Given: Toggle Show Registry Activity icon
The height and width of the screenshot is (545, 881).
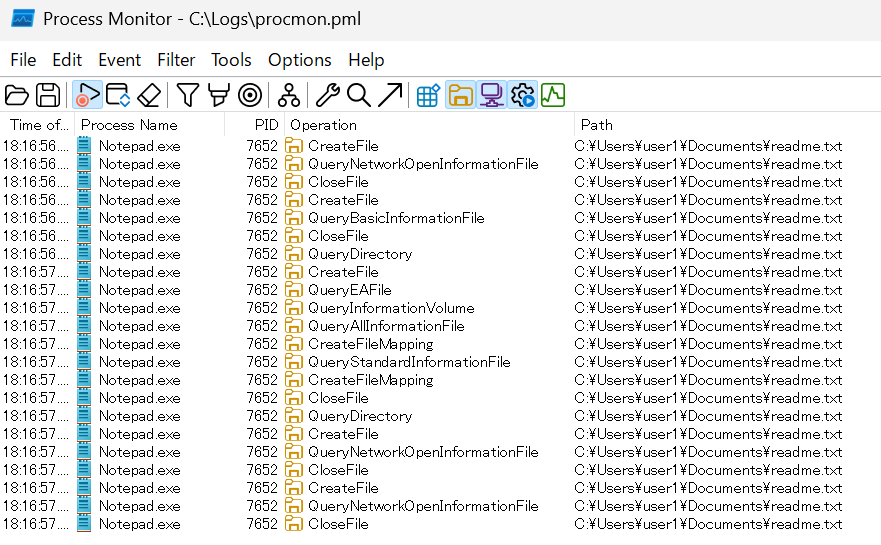Looking at the screenshot, I should 428,95.
